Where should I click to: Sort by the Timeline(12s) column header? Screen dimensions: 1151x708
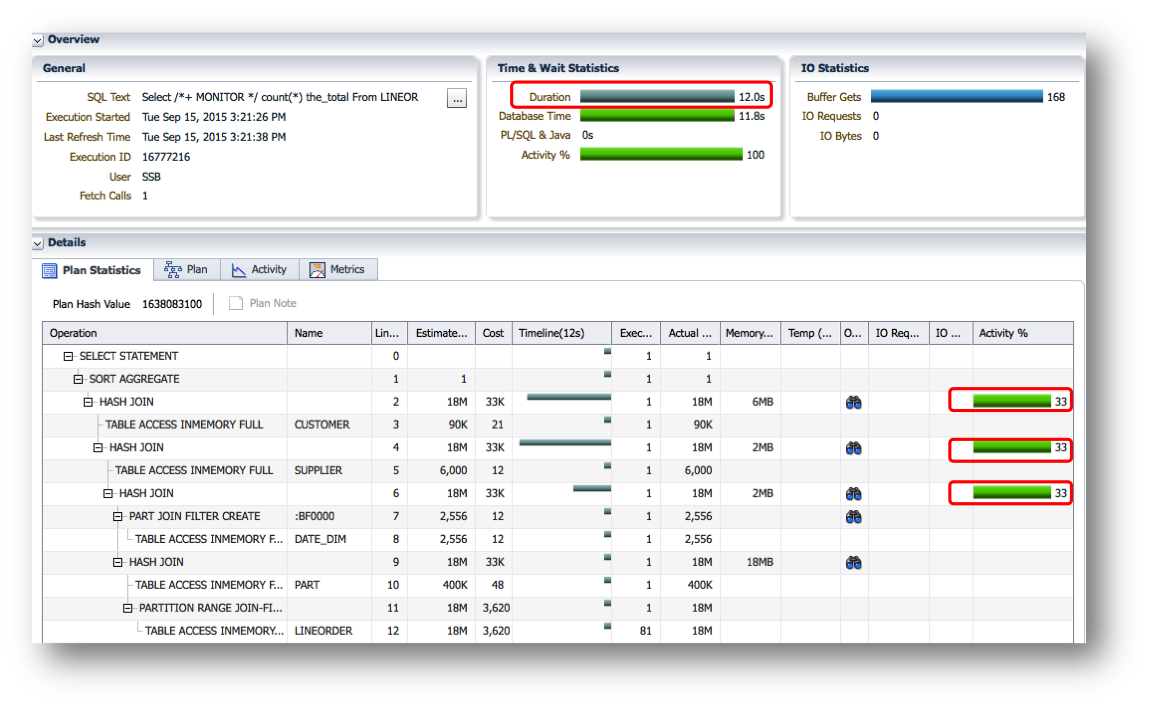click(562, 333)
